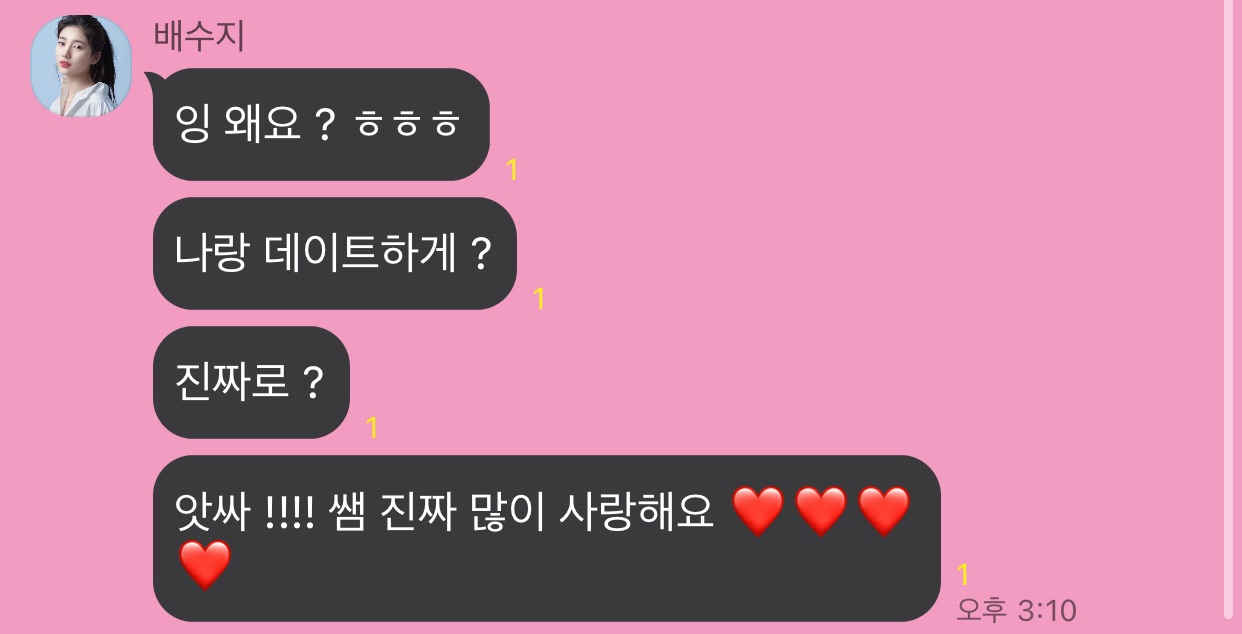The width and height of the screenshot is (1242, 634).
Task: Click the first red heart emoji
Action: 758,512
